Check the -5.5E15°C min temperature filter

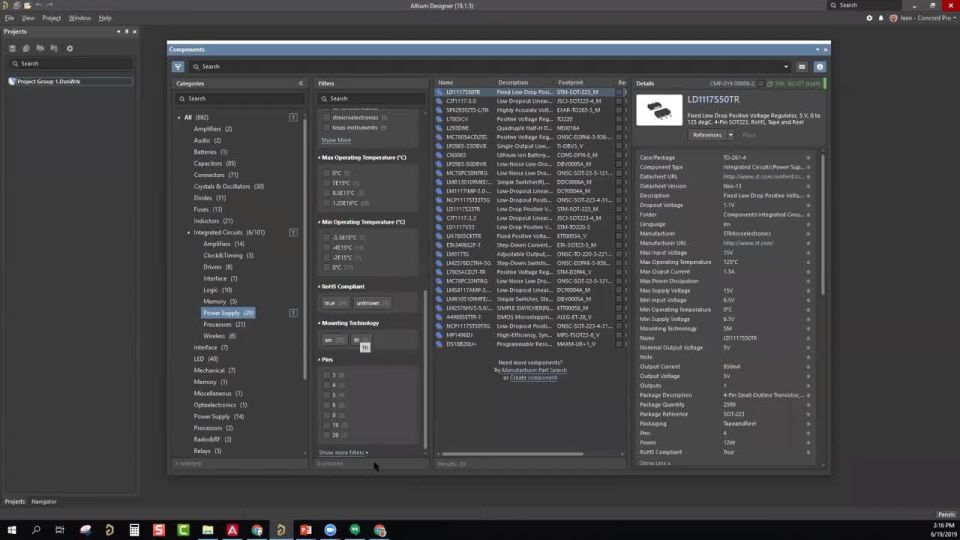(326, 238)
